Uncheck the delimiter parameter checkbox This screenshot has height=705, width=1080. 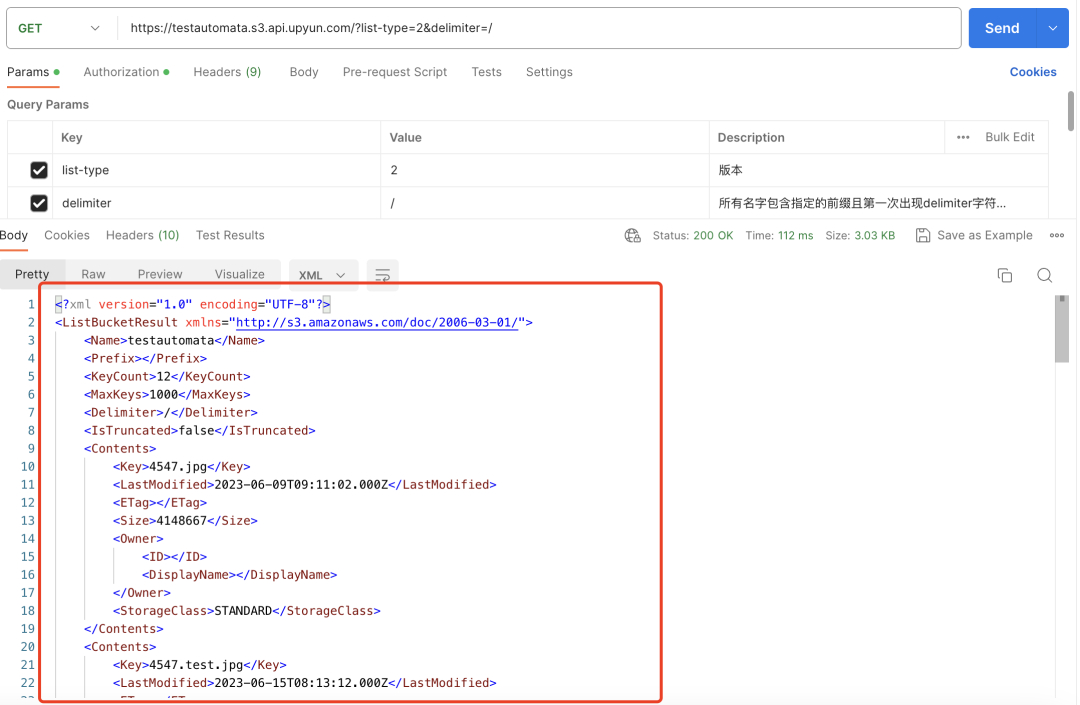click(x=39, y=203)
